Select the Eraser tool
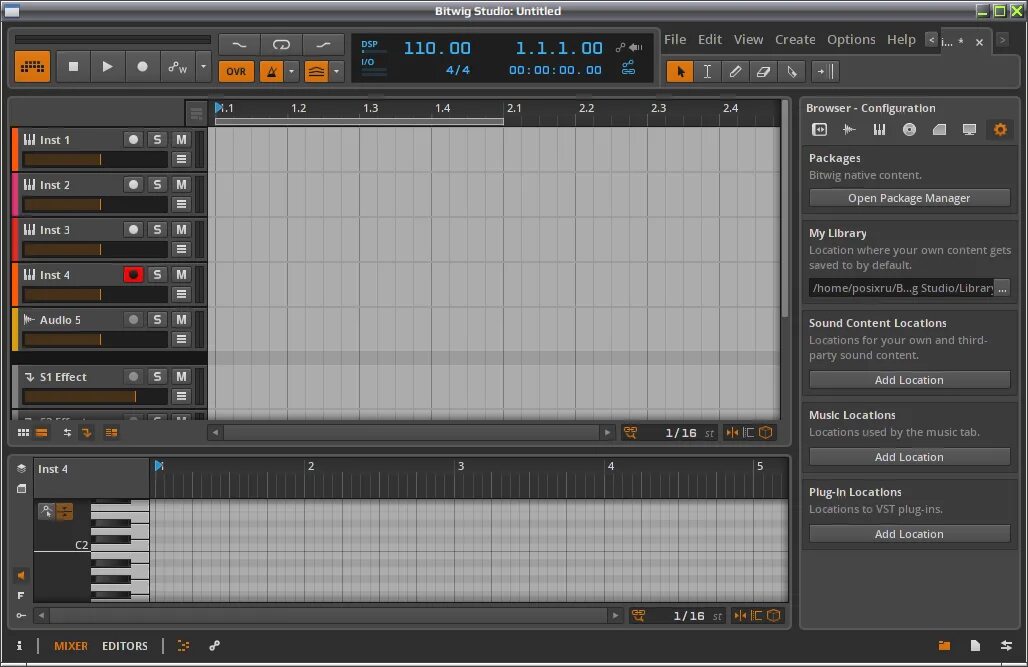Screen dimensions: 1028x667 pos(763,71)
